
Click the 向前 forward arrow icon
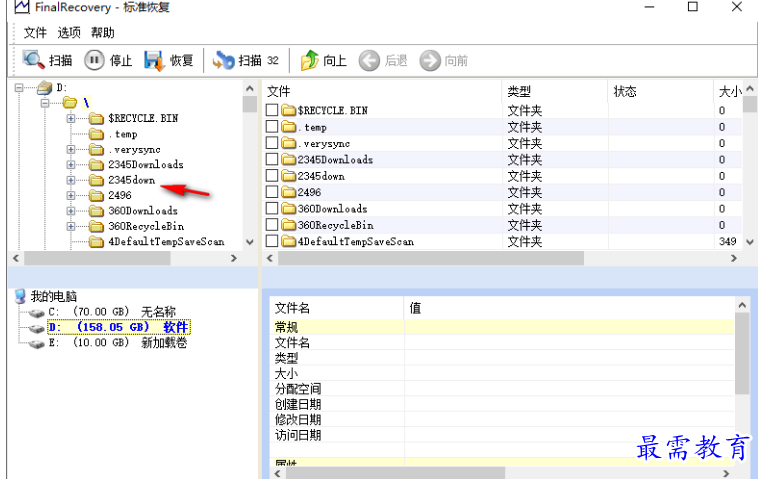pyautogui.click(x=430, y=61)
